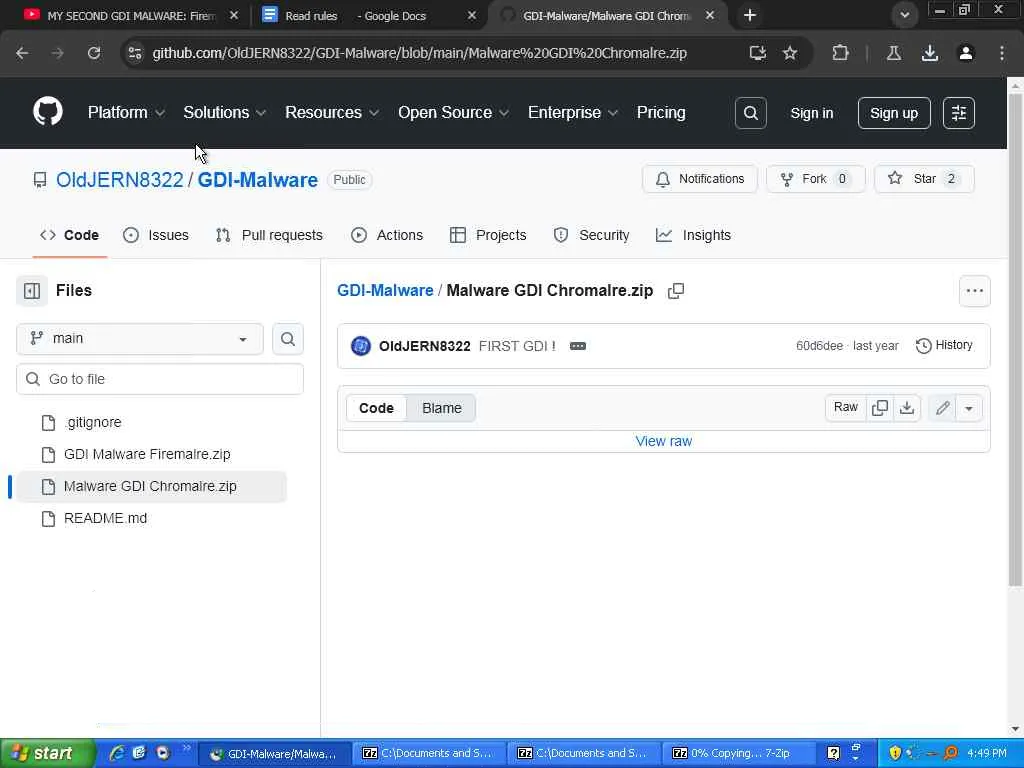Image resolution: width=1024 pixels, height=768 pixels.
Task: Click the Sign up button
Action: point(893,113)
